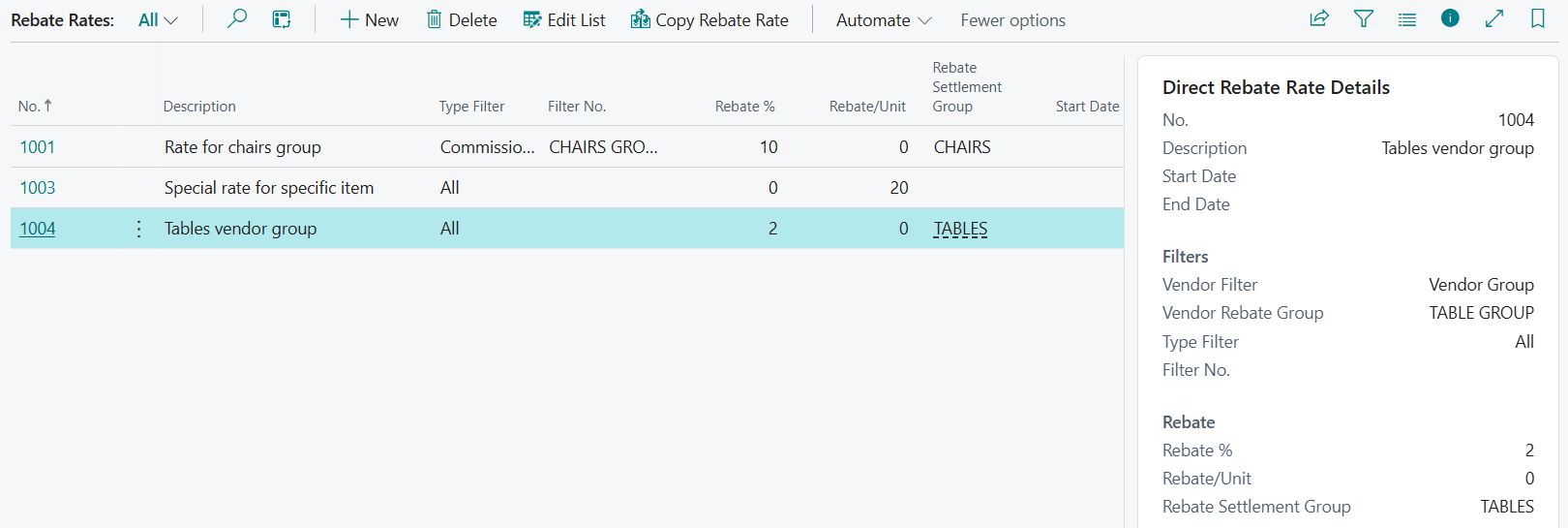Expand the Automate menu
The width and height of the screenshot is (1568, 528).
(883, 20)
